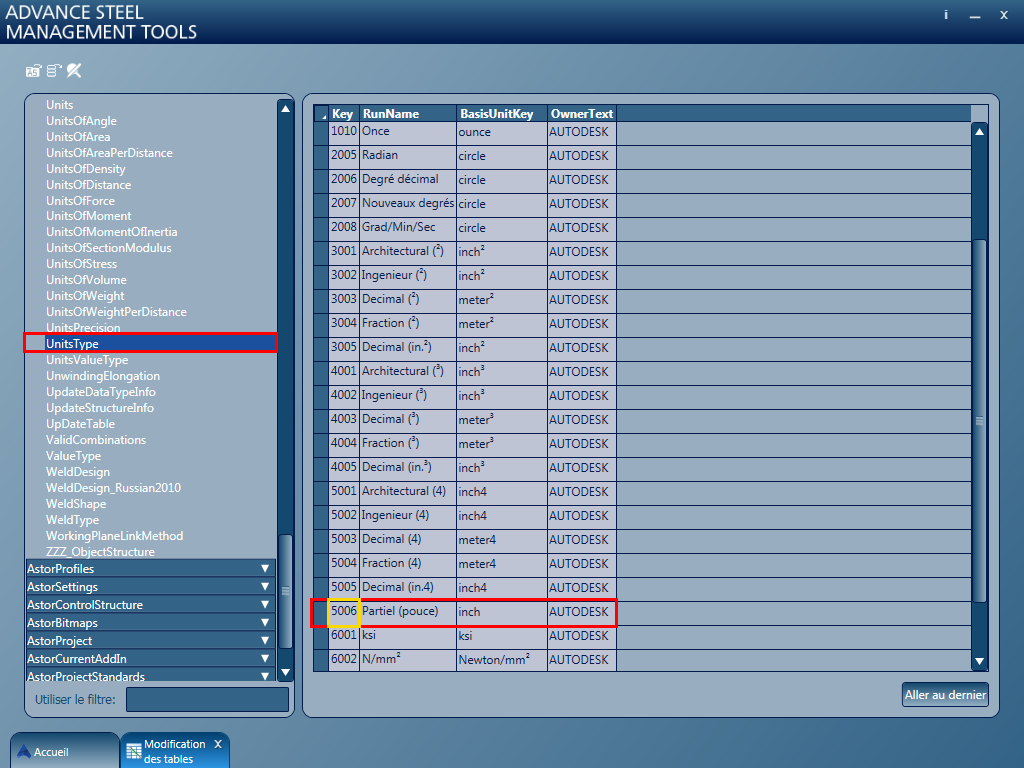Select the UnitsOfArea table

[x=78, y=136]
